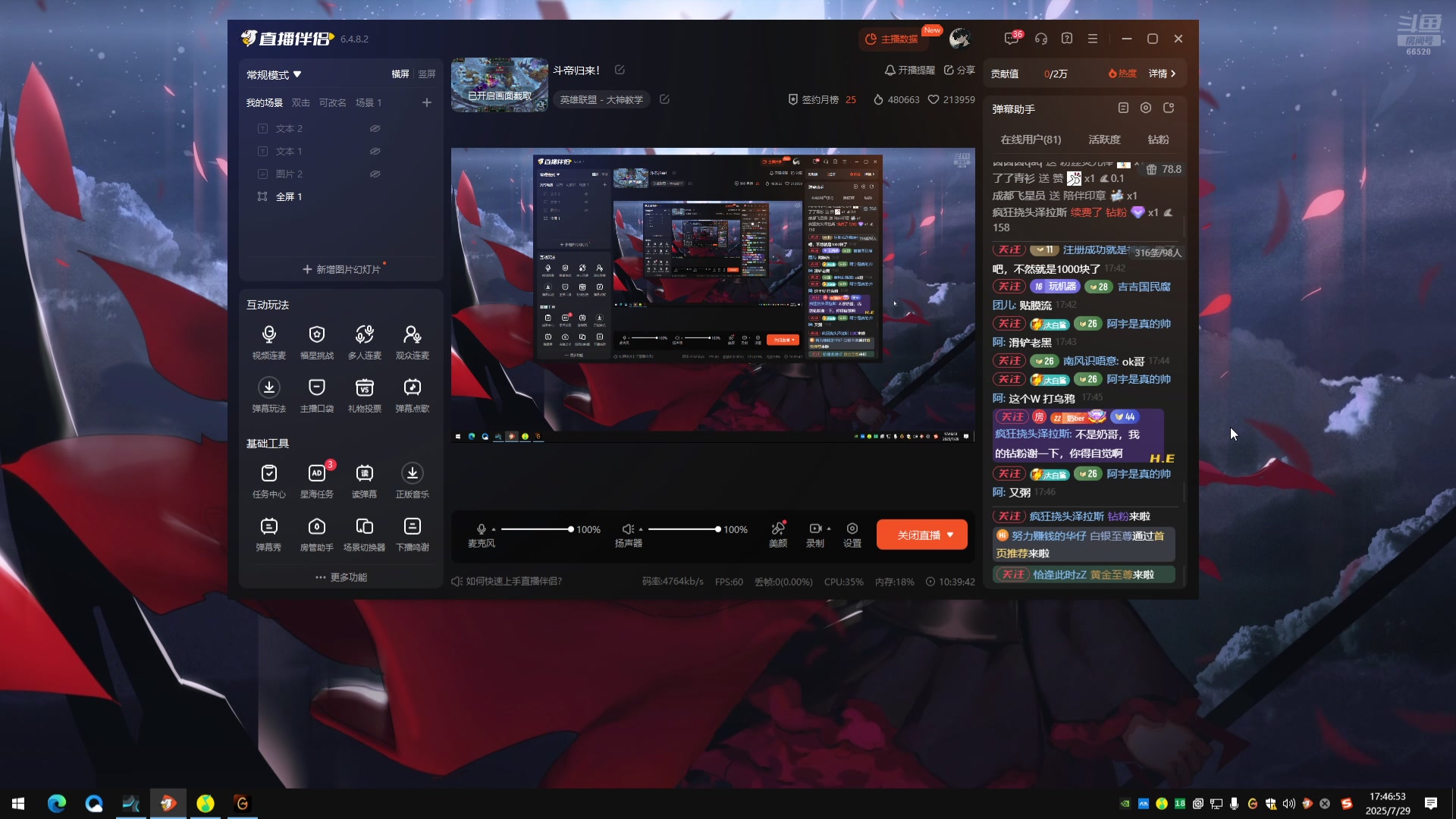Viewport: 1456px width, 819px height.
Task: Switch to 活跃度 tab
Action: coord(1104,140)
